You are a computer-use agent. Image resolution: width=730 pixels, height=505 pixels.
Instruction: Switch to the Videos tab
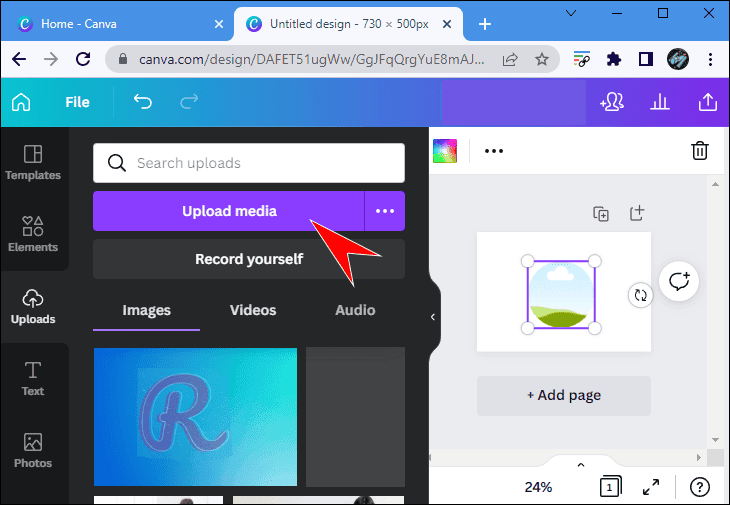[x=253, y=310]
